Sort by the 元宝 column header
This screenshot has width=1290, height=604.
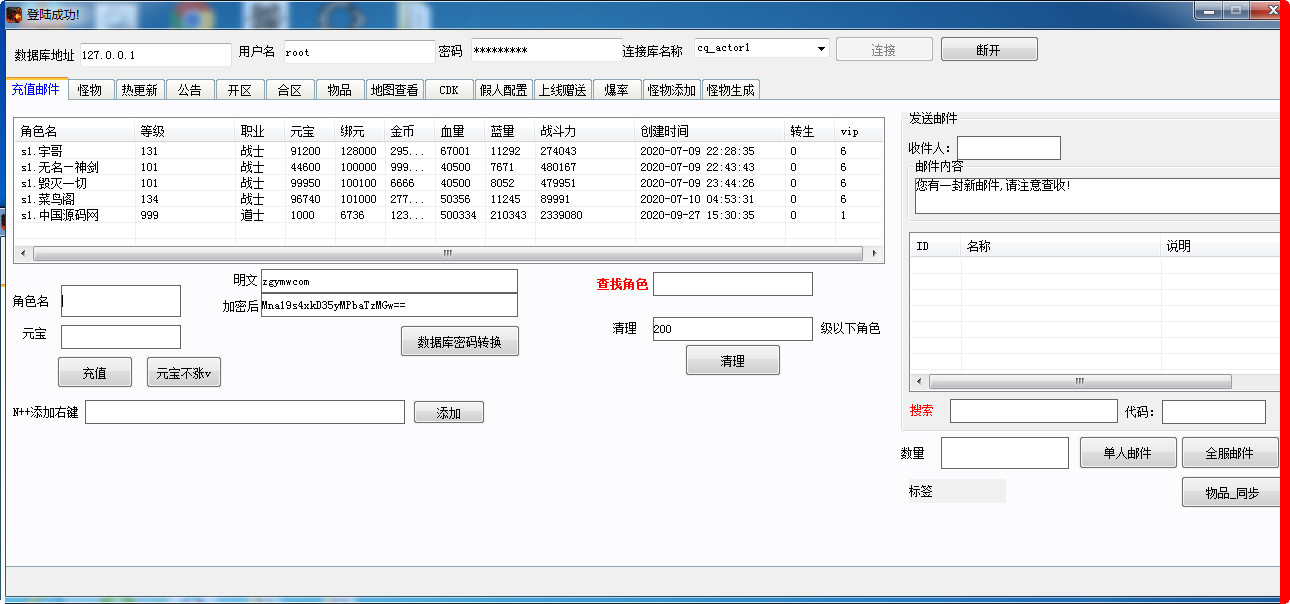coord(310,131)
